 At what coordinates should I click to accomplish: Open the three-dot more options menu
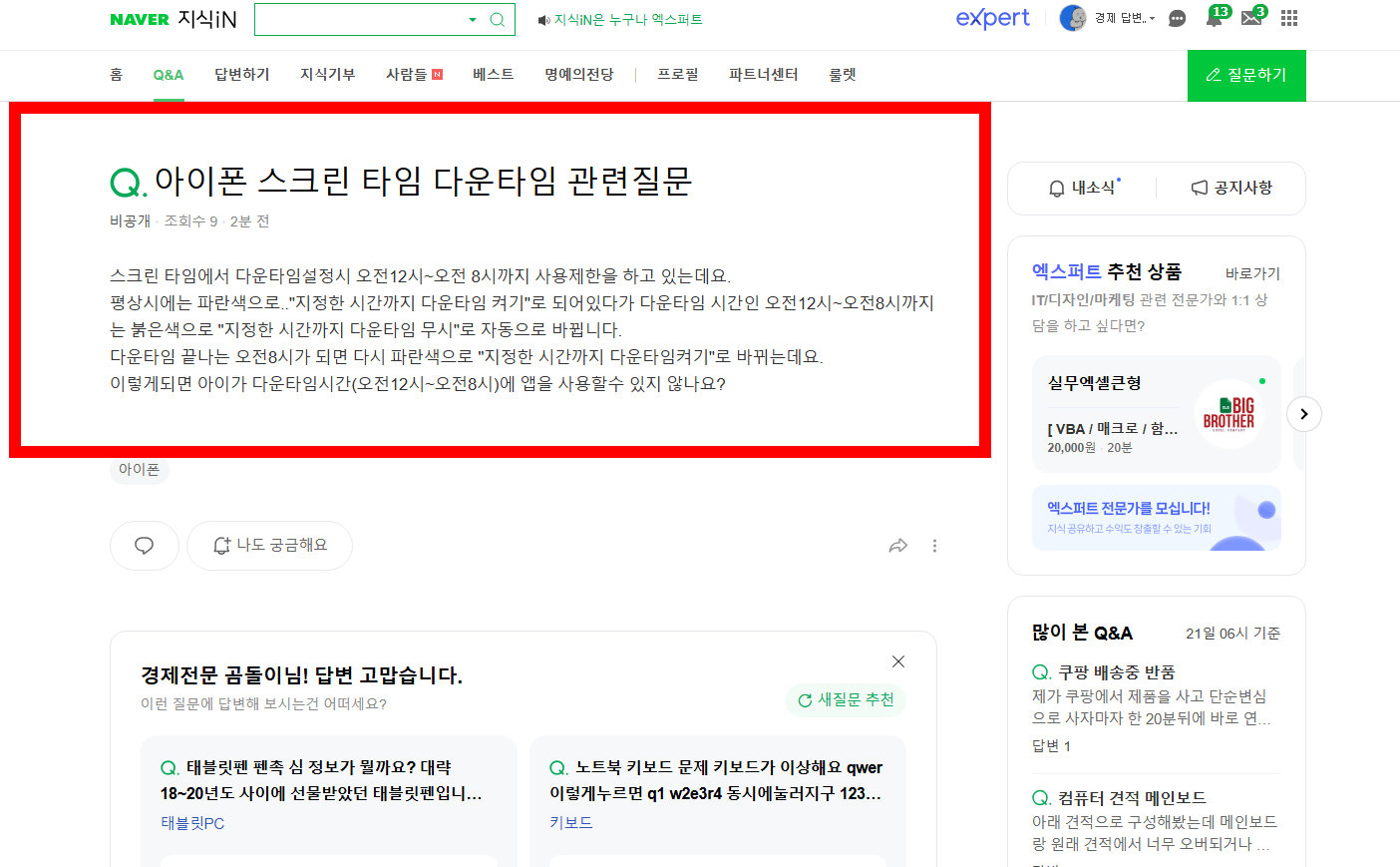934,546
